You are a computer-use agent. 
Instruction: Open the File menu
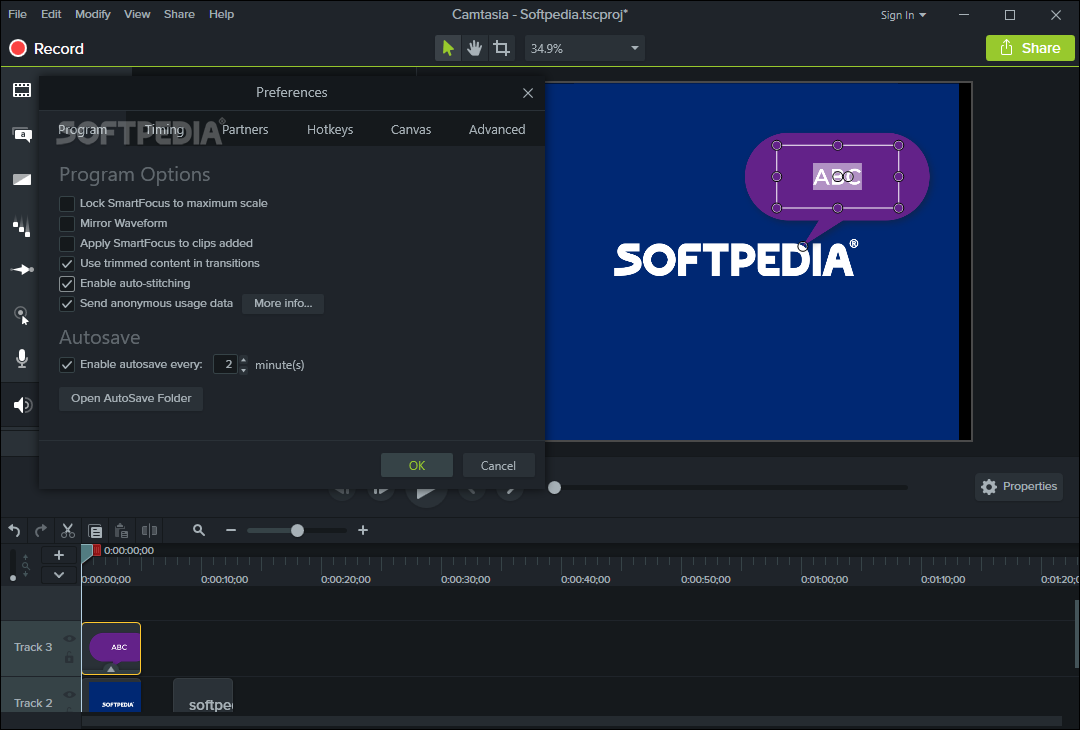tap(17, 14)
